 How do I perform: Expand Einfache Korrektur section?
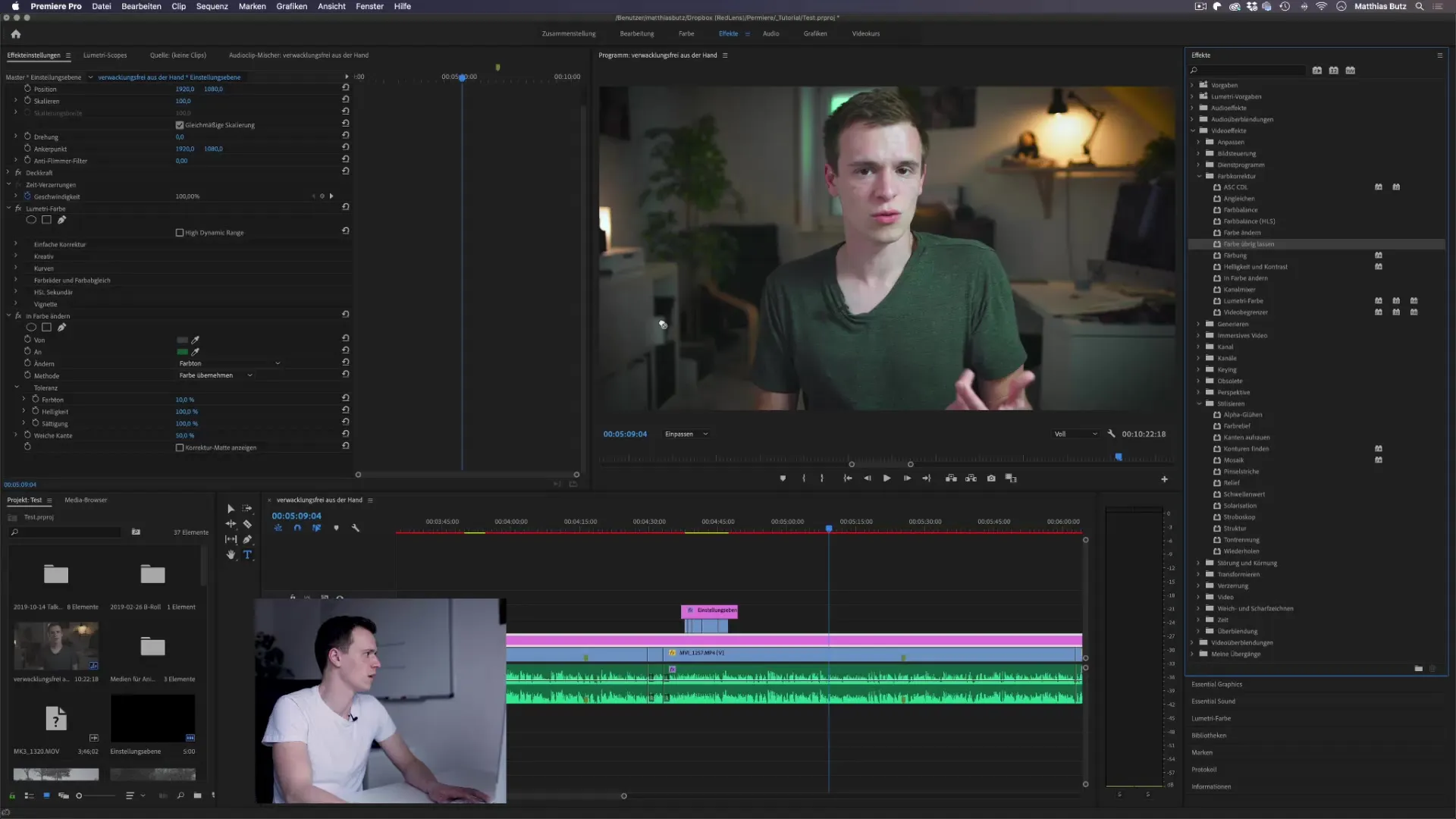(x=16, y=244)
